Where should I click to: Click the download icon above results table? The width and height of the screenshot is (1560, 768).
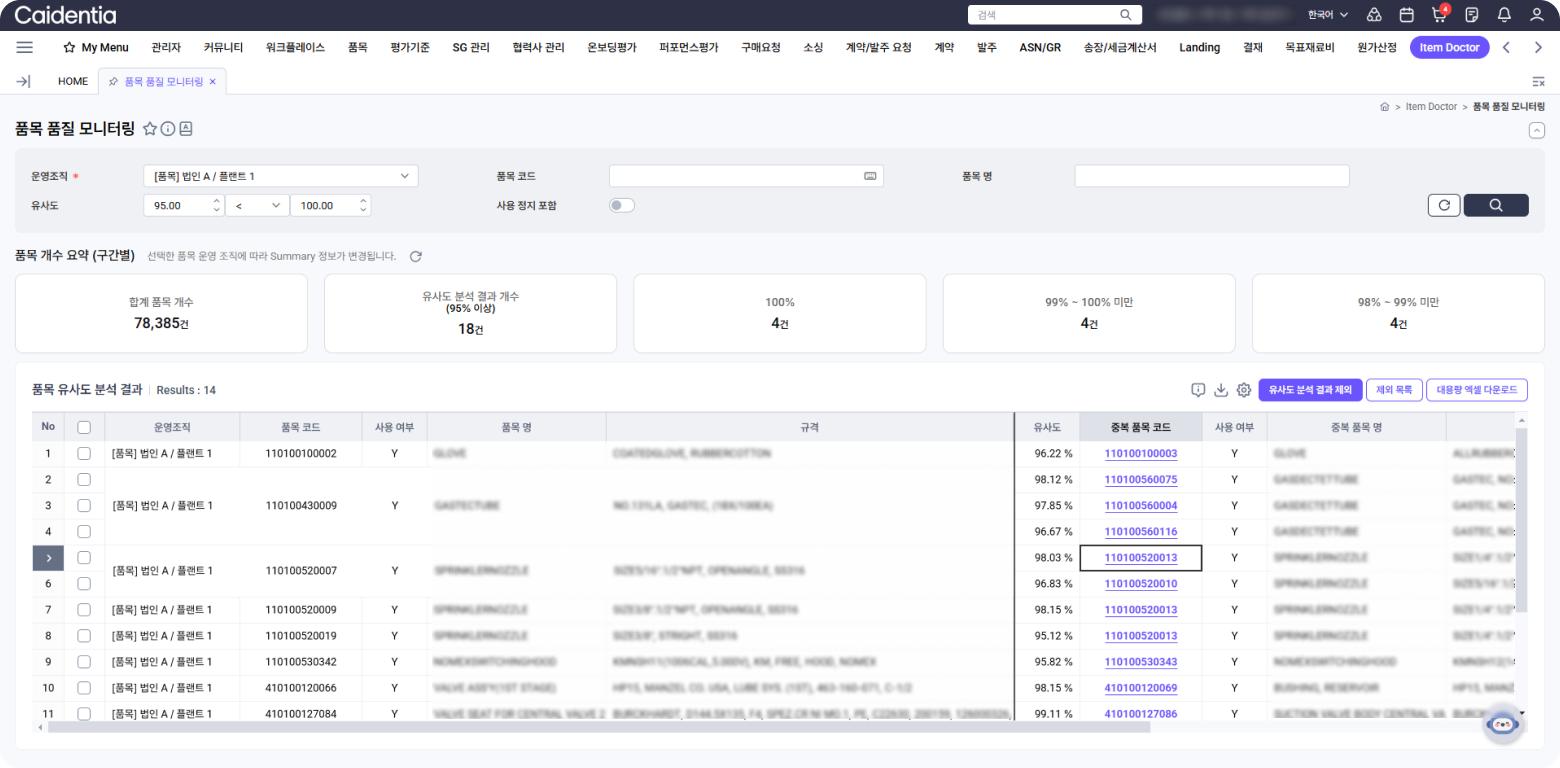pos(1221,390)
